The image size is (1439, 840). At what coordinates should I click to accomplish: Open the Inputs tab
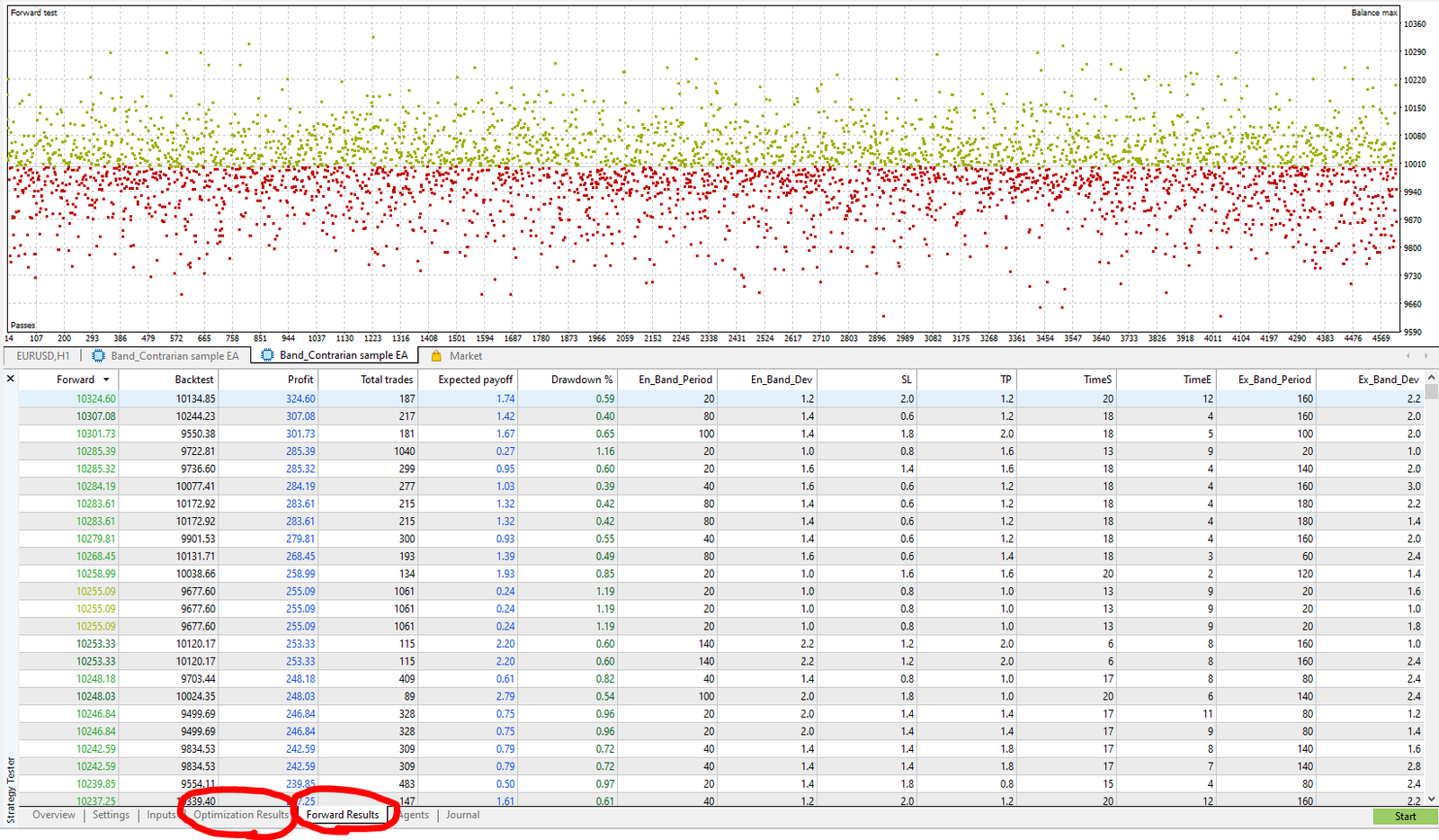tap(160, 815)
